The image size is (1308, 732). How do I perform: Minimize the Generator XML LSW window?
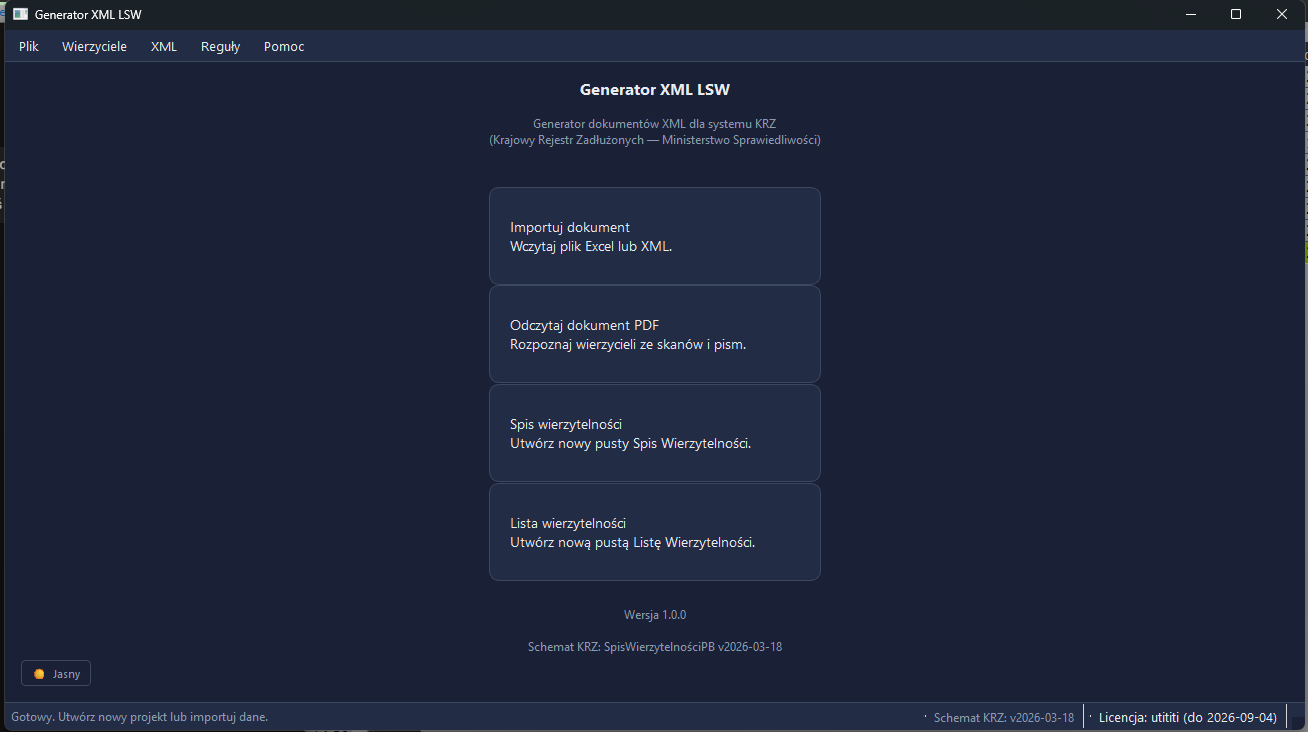click(1190, 14)
